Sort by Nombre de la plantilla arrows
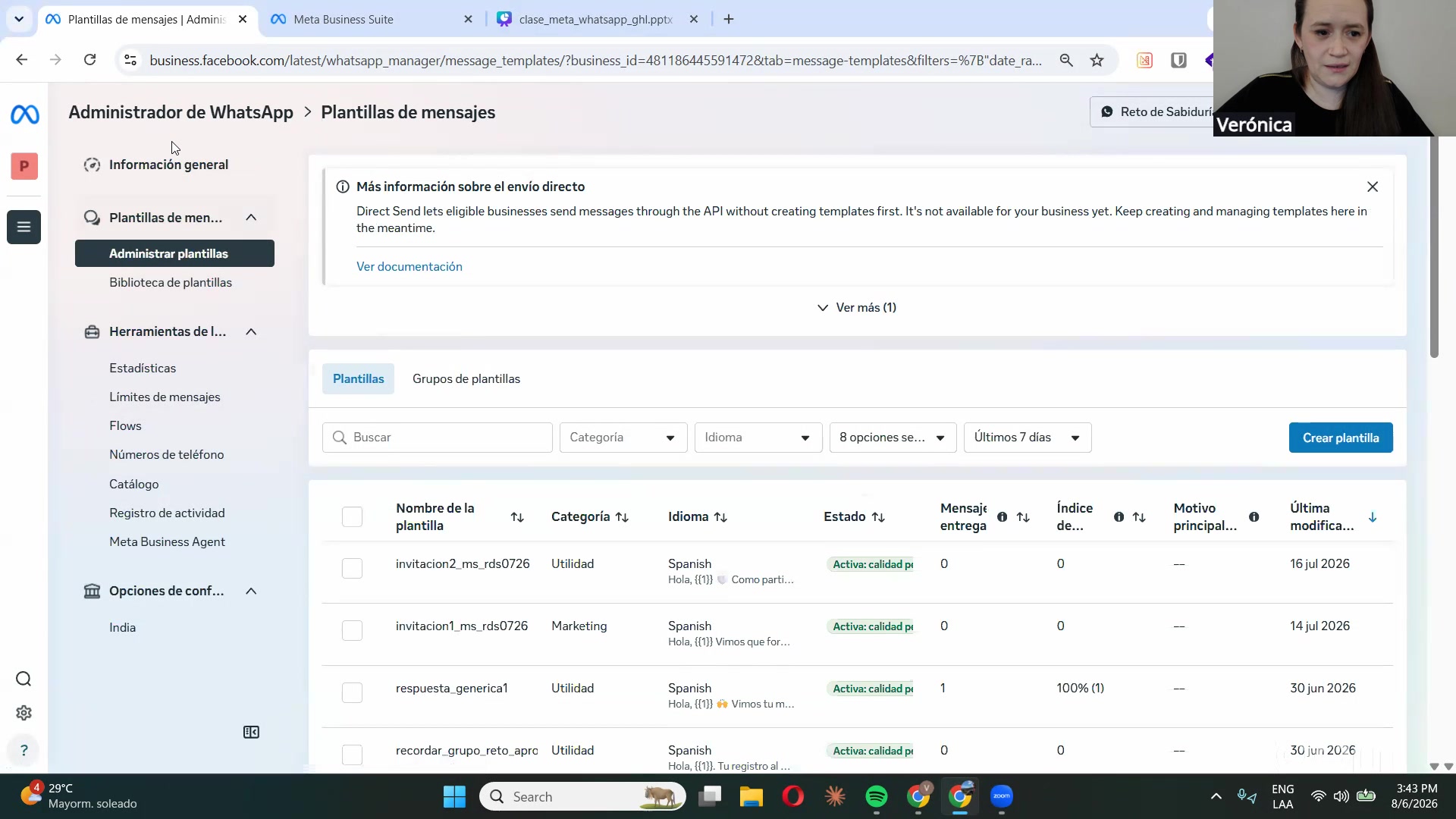 tap(517, 517)
